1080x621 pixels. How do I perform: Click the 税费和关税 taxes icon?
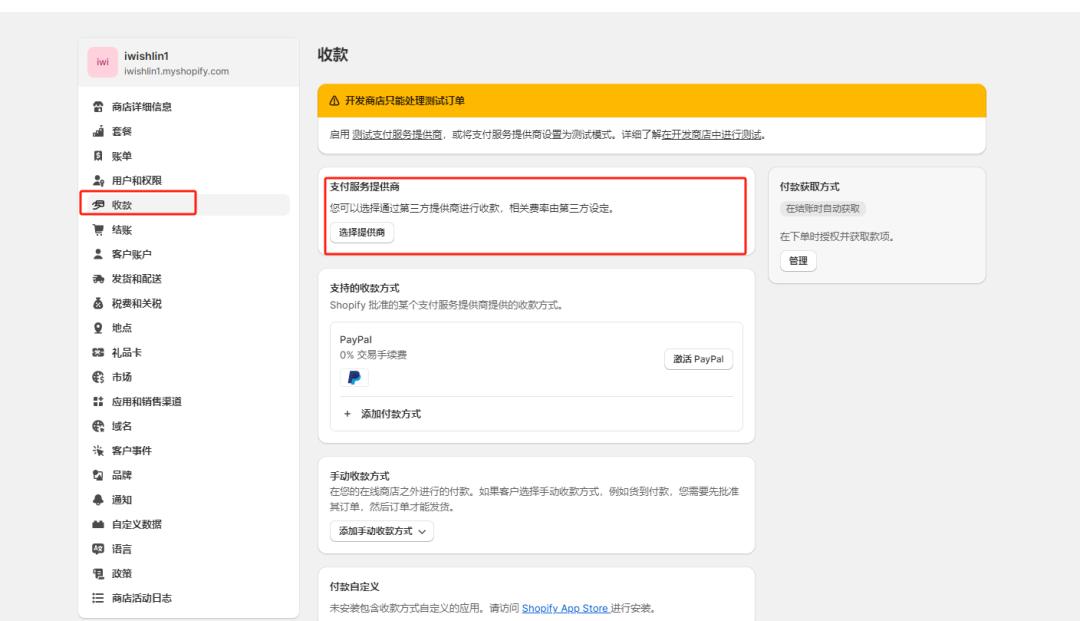98,304
